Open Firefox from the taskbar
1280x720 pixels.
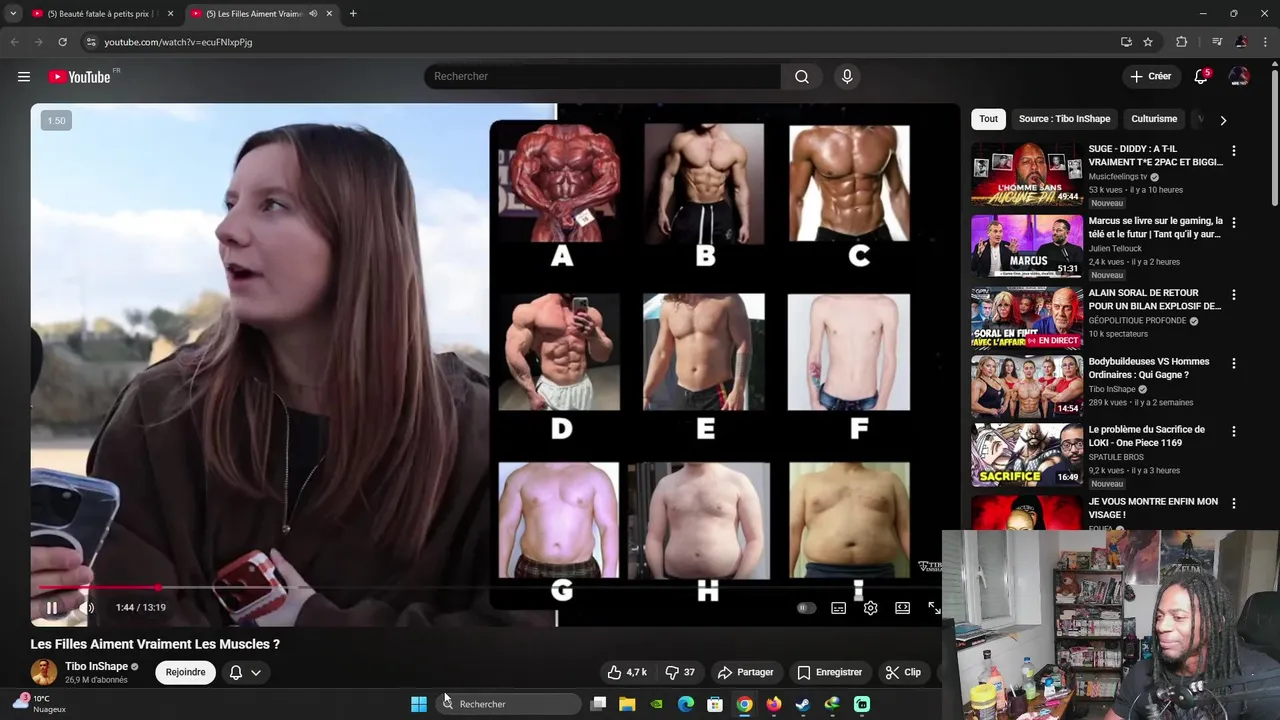coord(774,704)
